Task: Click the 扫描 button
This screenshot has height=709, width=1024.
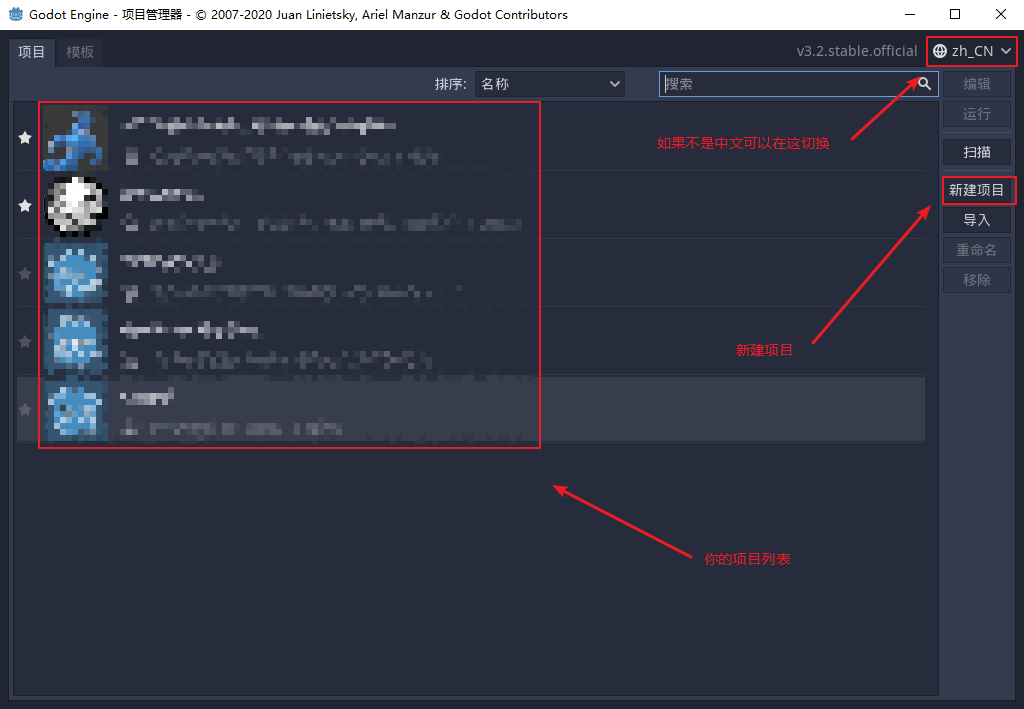Action: pyautogui.click(x=977, y=151)
